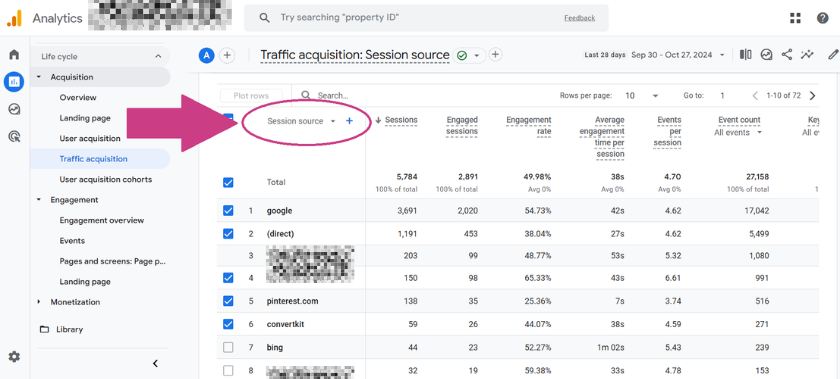Click the Feedback link in search bar

point(580,18)
